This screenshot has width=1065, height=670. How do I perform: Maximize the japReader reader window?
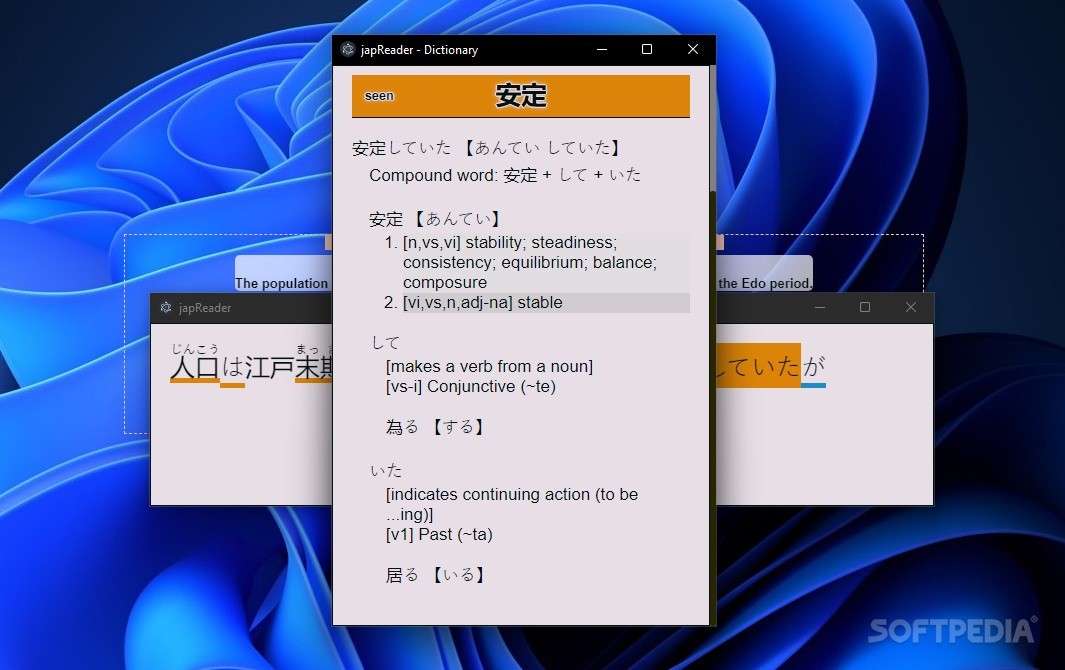coord(865,308)
